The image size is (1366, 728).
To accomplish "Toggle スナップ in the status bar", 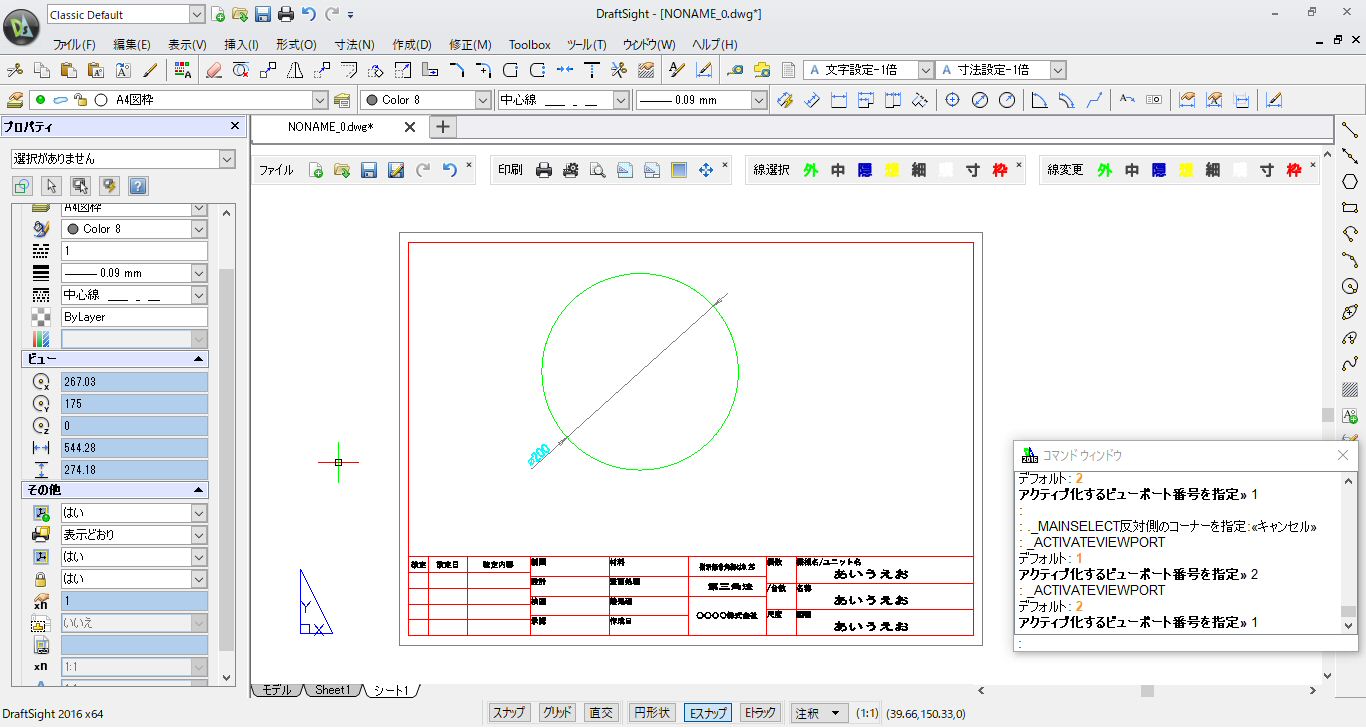I will tap(508, 713).
